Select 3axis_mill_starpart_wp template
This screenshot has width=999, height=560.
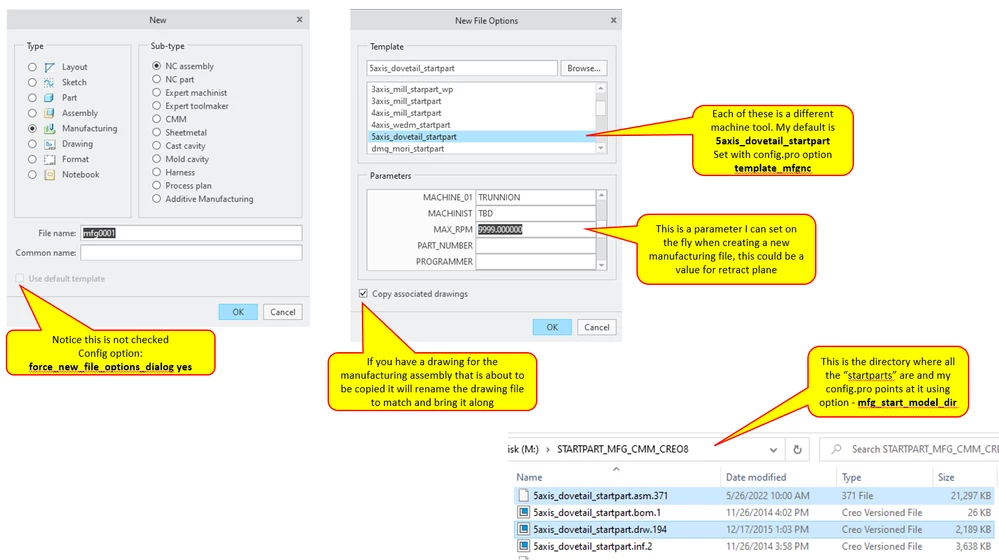pos(412,89)
